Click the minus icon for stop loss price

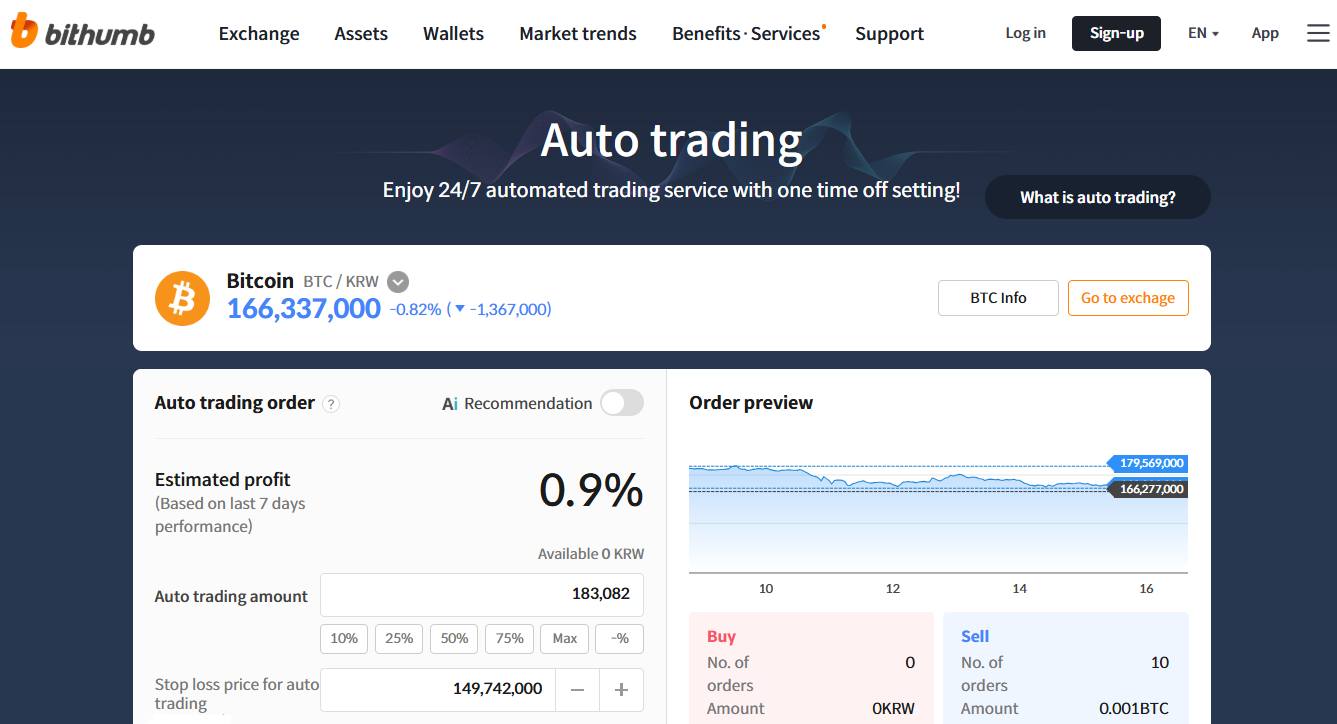pos(577,689)
